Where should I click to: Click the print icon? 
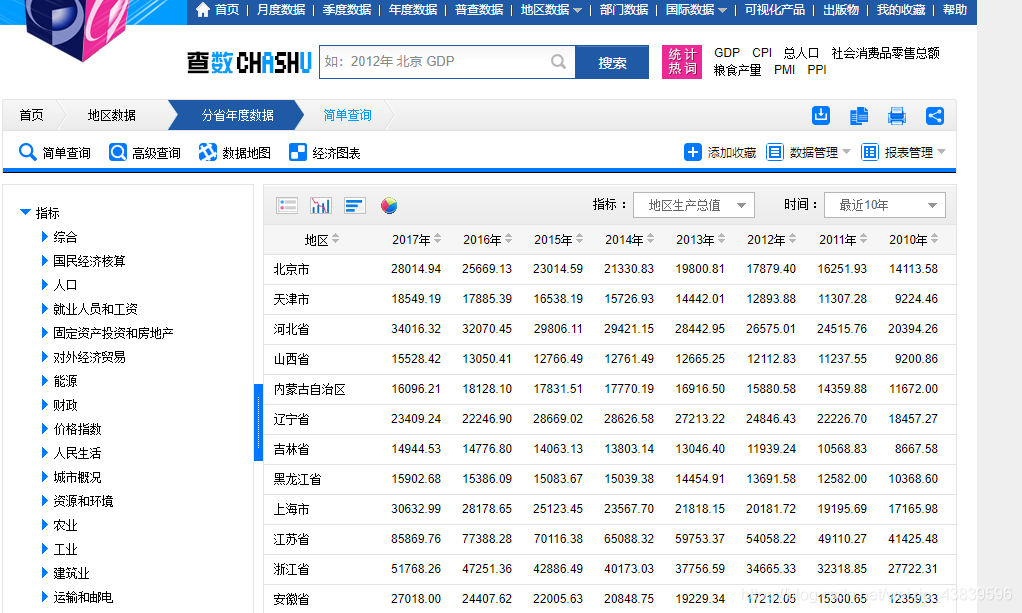click(897, 116)
